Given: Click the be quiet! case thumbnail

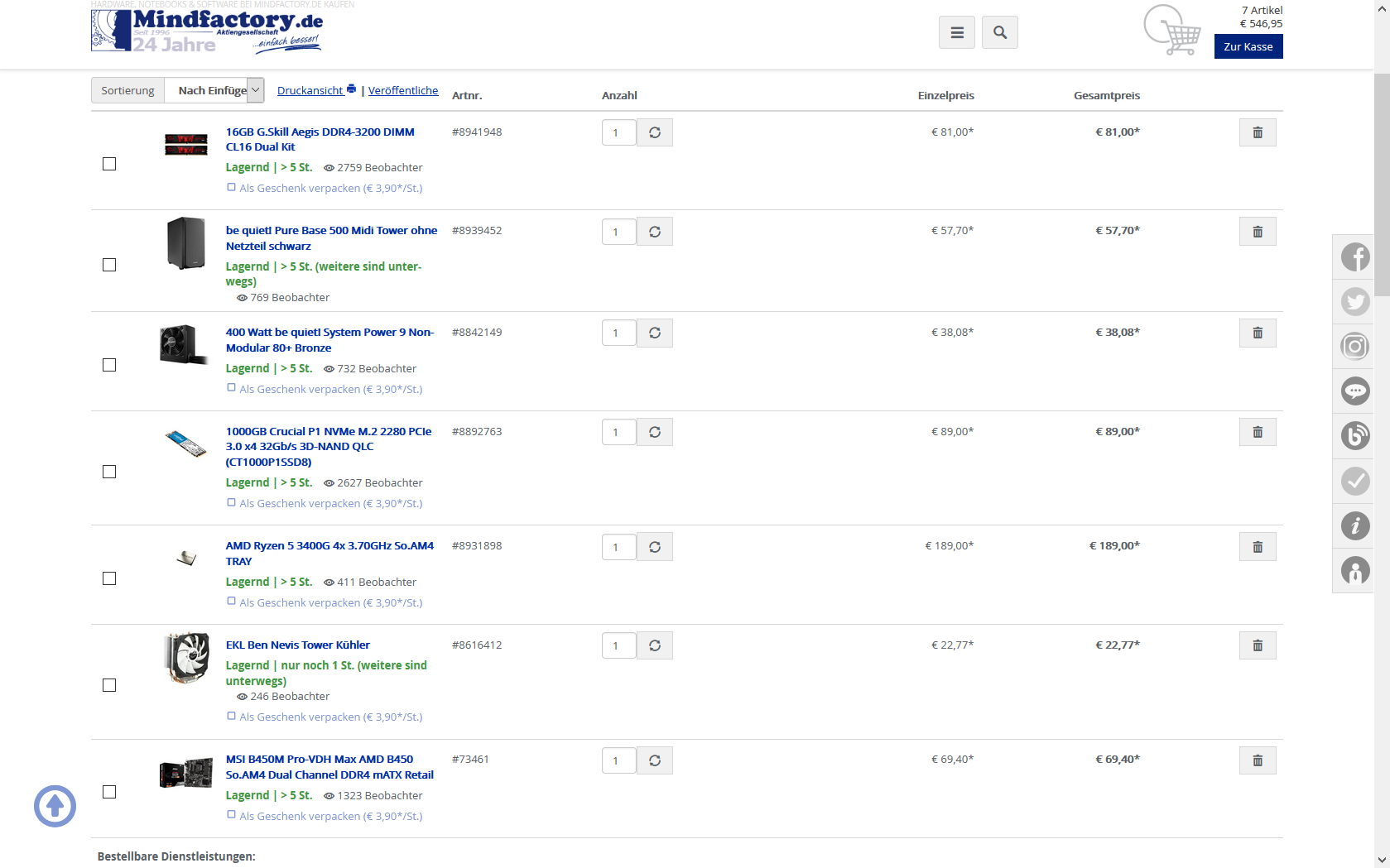Looking at the screenshot, I should (x=185, y=243).
